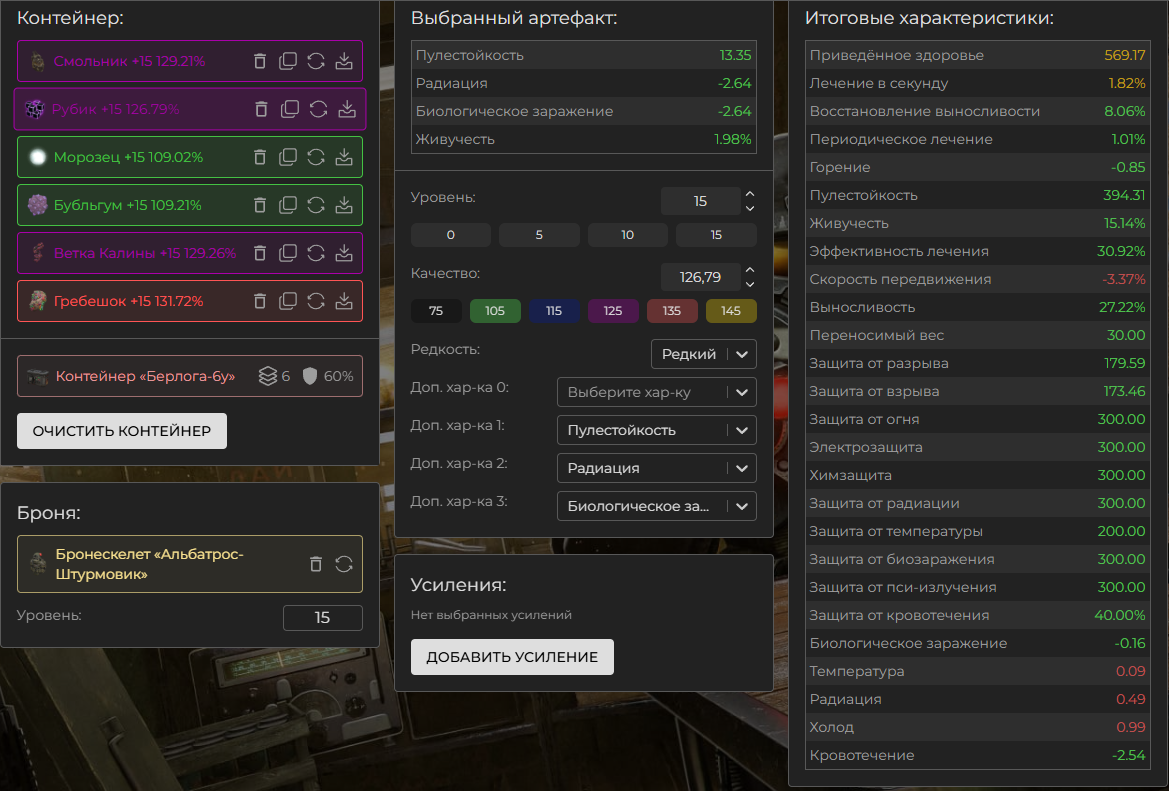1169x791 pixels.
Task: Remove the Альбатрос-Штурмовик armor via trash icon
Action: (316, 564)
